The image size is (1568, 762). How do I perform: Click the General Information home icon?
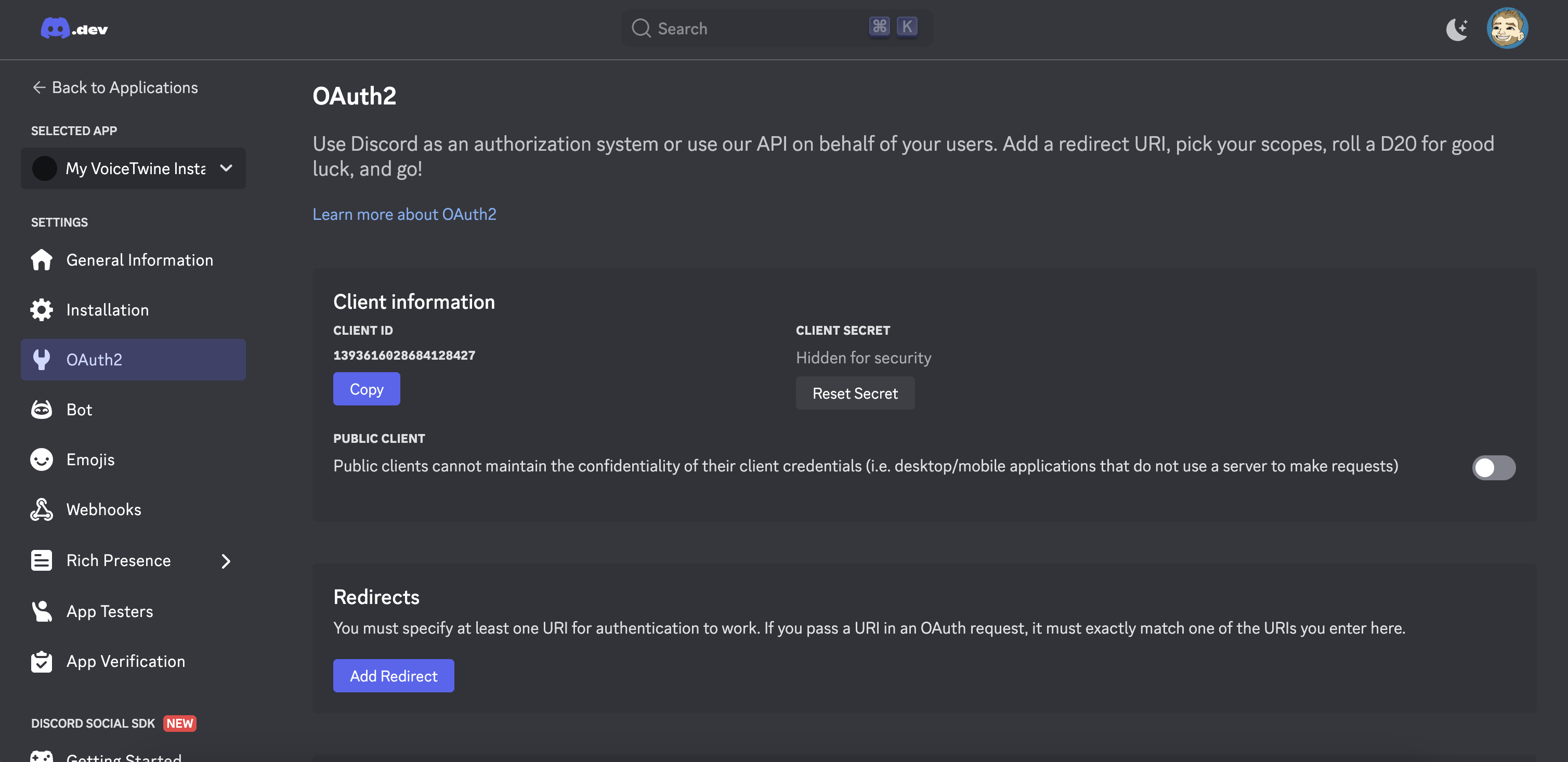[x=42, y=260]
